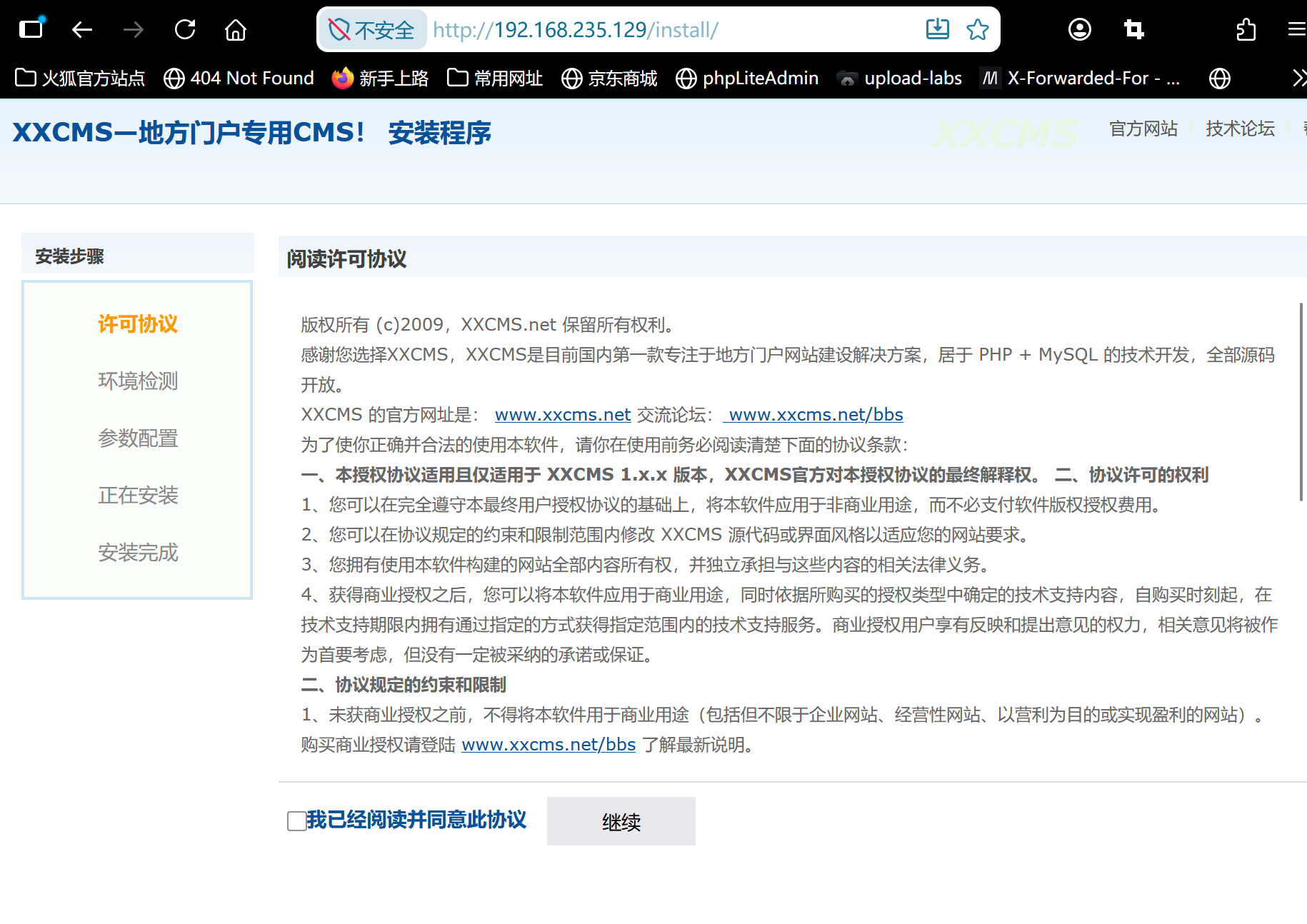The image size is (1307, 924).
Task: Reload the current install page
Action: [x=185, y=29]
